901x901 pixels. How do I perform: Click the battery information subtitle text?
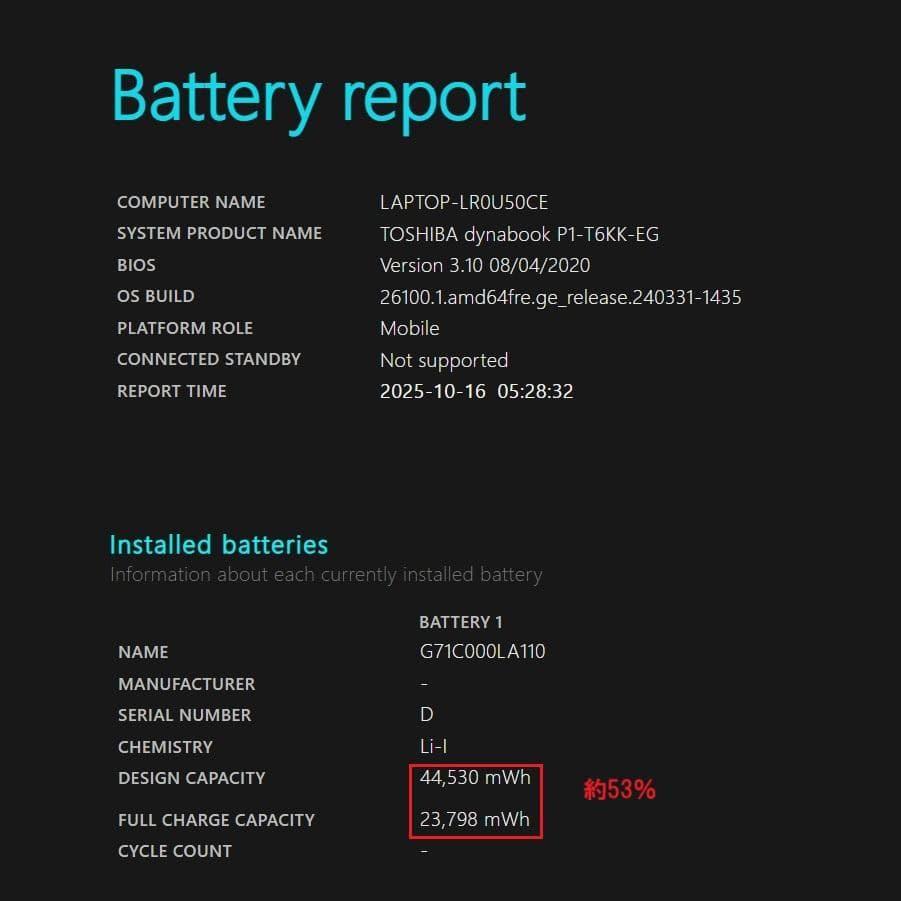coord(326,575)
